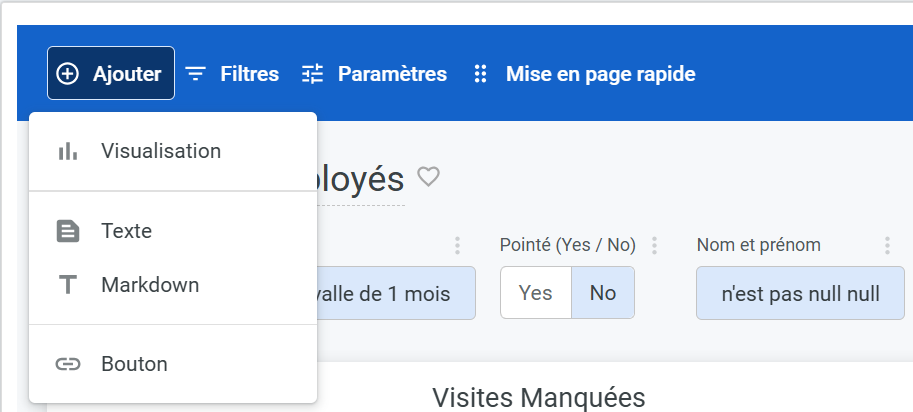Click the T icon beside Markdown
This screenshot has width=913, height=412.
tap(68, 285)
